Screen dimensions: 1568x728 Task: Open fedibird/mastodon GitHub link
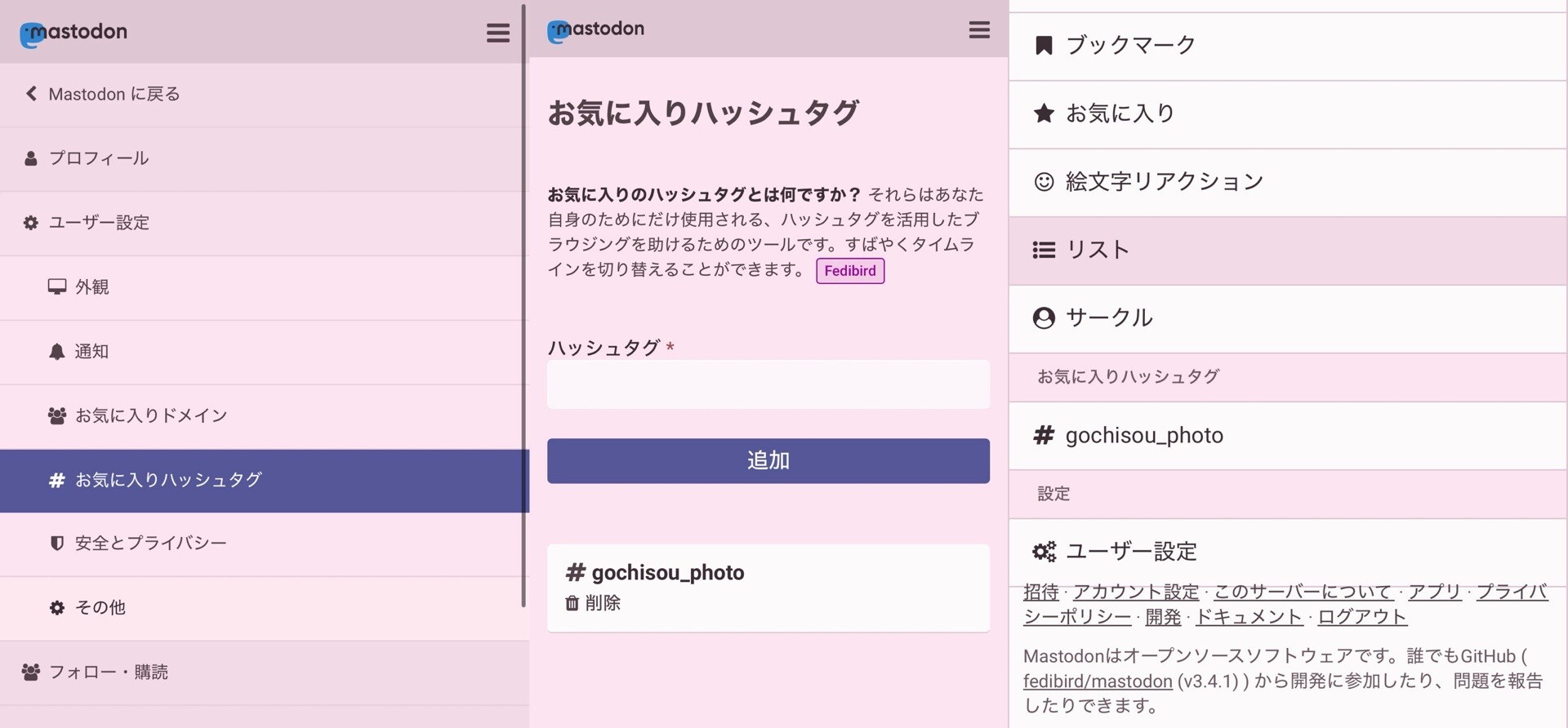click(1097, 681)
